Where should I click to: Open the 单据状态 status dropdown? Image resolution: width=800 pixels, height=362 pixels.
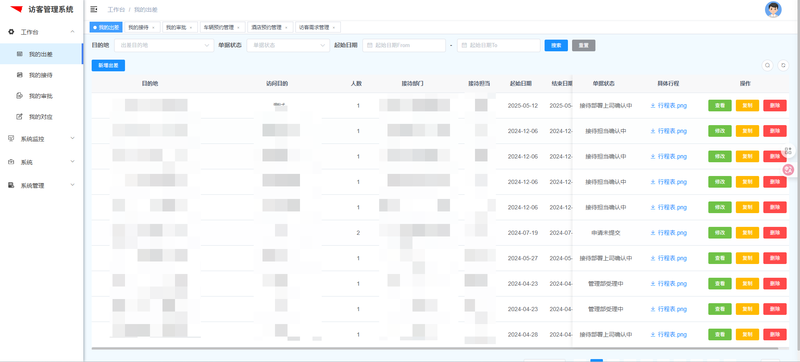click(288, 45)
